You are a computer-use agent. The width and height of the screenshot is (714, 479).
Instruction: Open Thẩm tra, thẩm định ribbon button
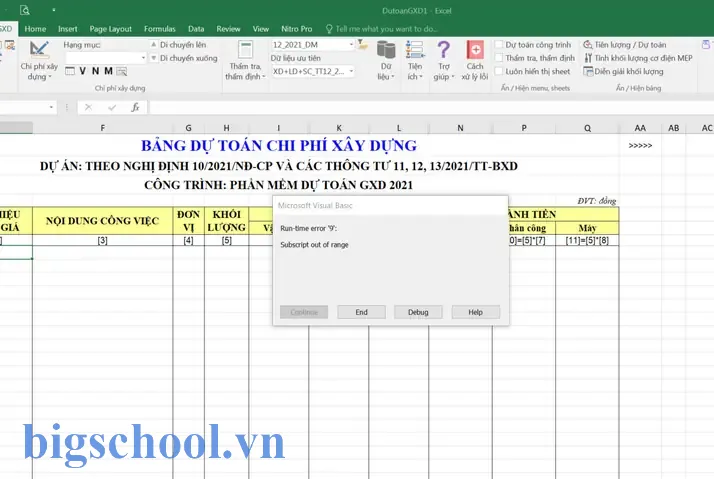click(245, 61)
